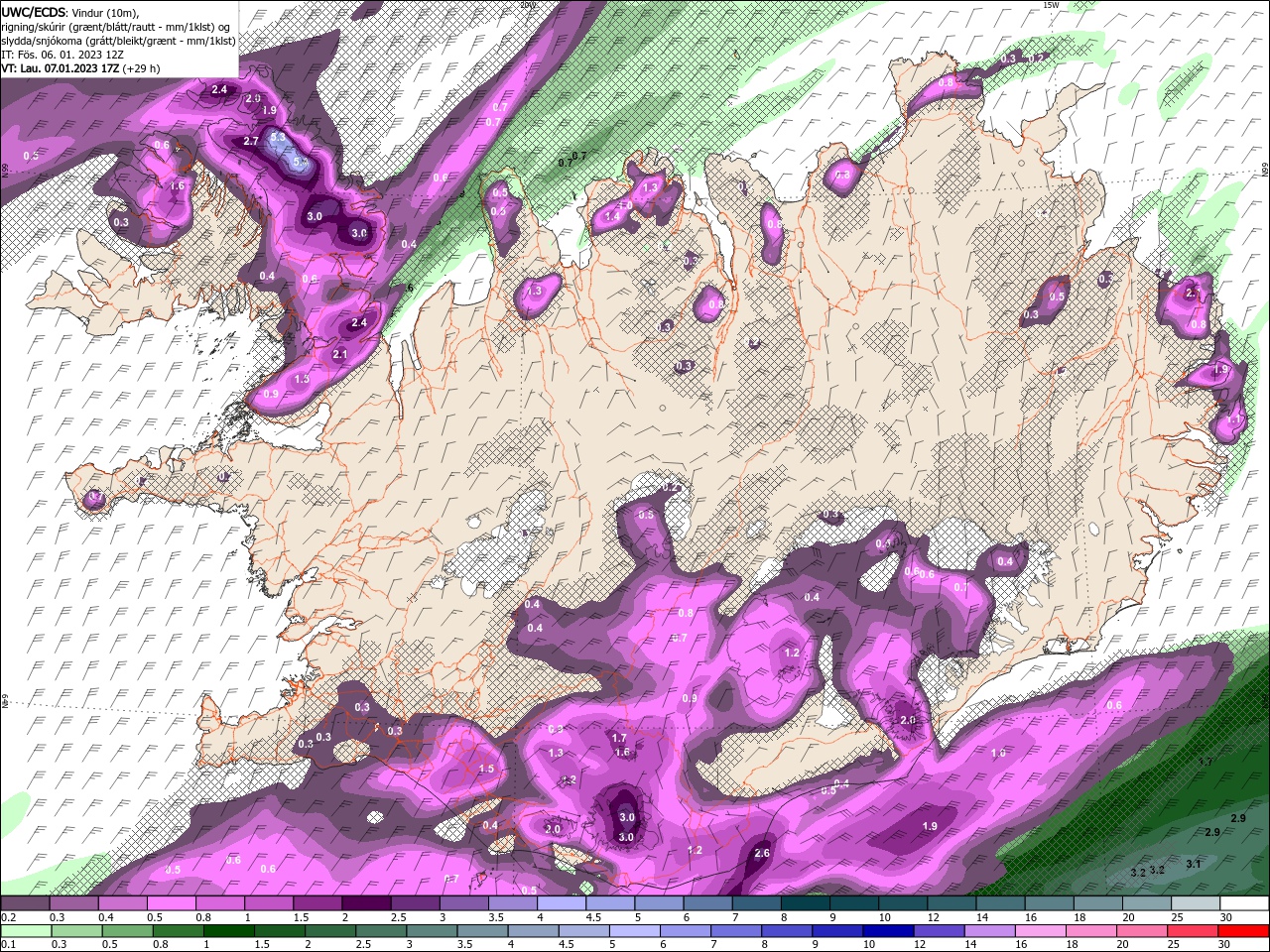Click the 1.4 value on the north coast
This screenshot has height=952, width=1270.
612,216
